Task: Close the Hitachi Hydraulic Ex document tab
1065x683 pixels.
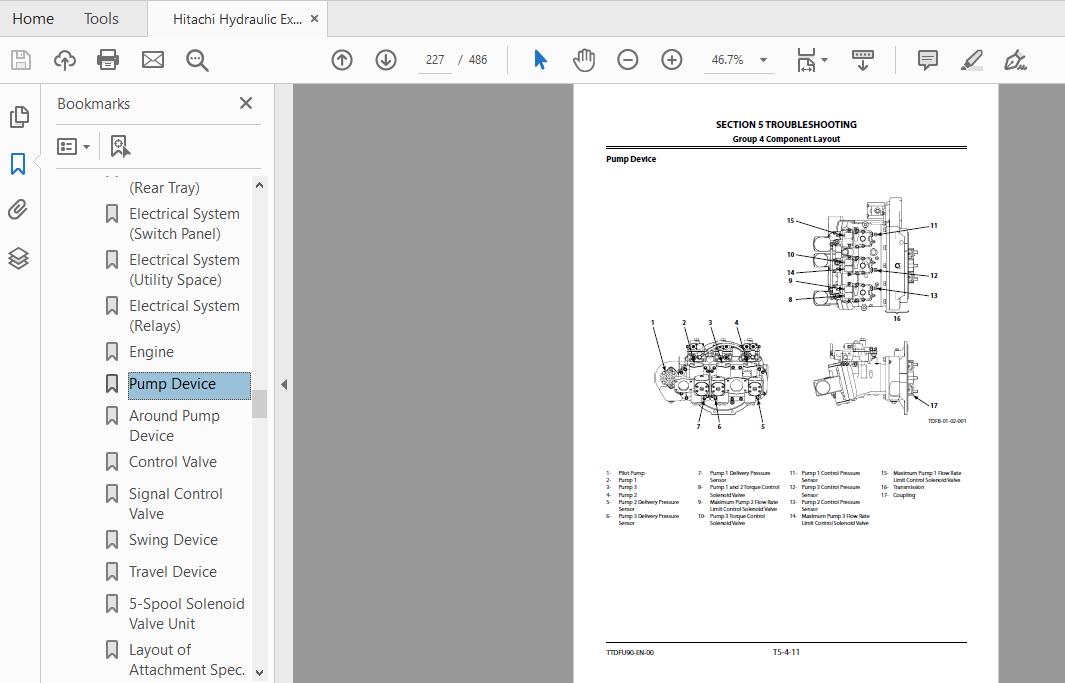Action: (x=314, y=19)
